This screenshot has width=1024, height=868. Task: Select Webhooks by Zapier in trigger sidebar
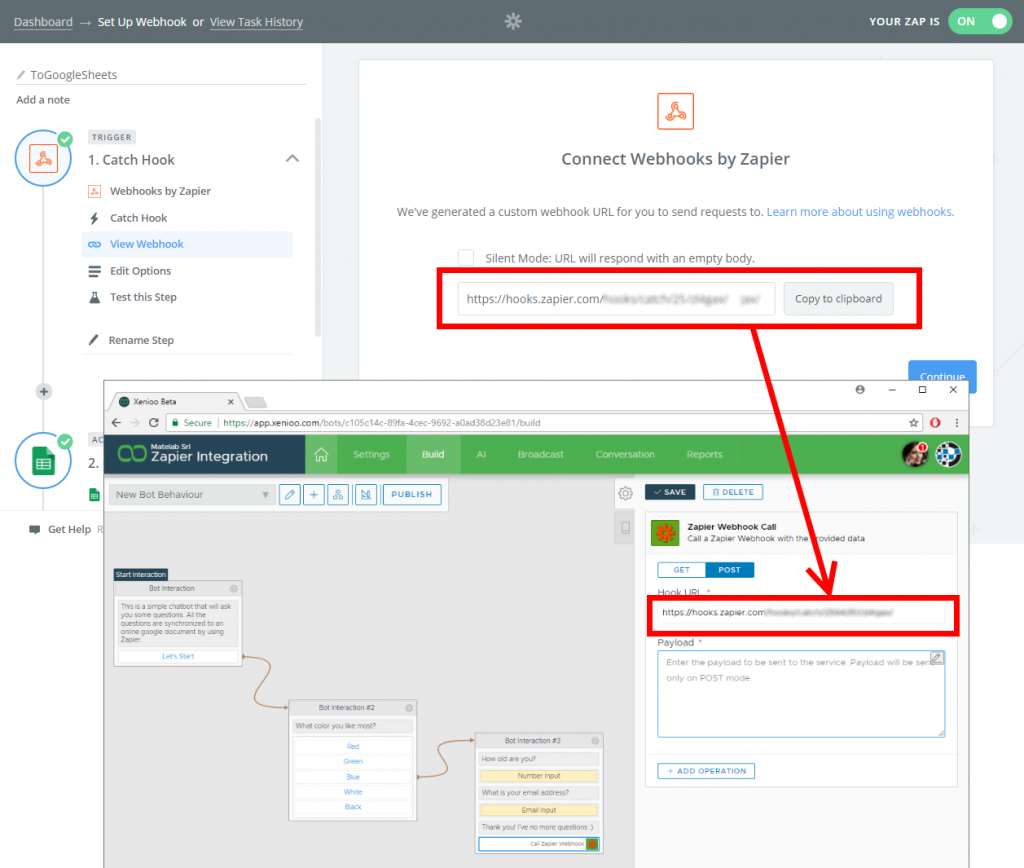tap(160, 191)
